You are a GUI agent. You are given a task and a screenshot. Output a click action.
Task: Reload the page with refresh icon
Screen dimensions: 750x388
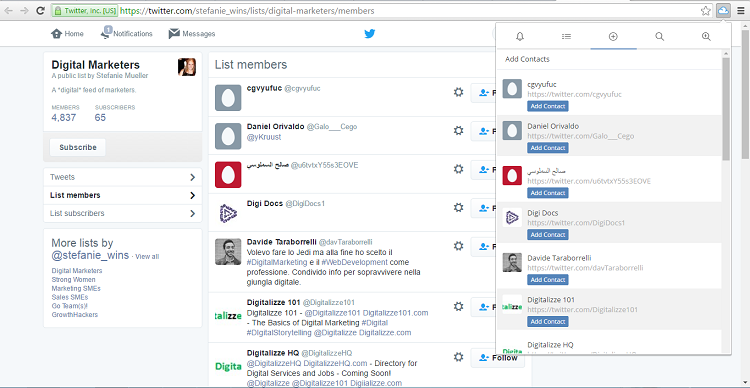[x=41, y=11]
